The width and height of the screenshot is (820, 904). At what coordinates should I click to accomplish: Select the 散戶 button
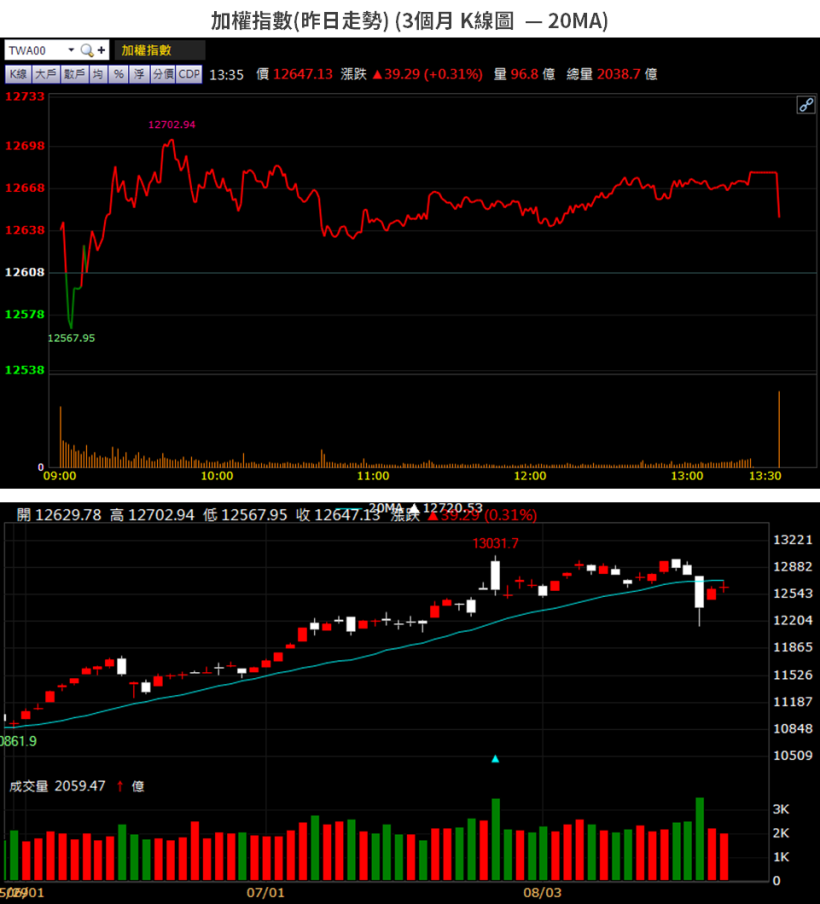[74, 74]
